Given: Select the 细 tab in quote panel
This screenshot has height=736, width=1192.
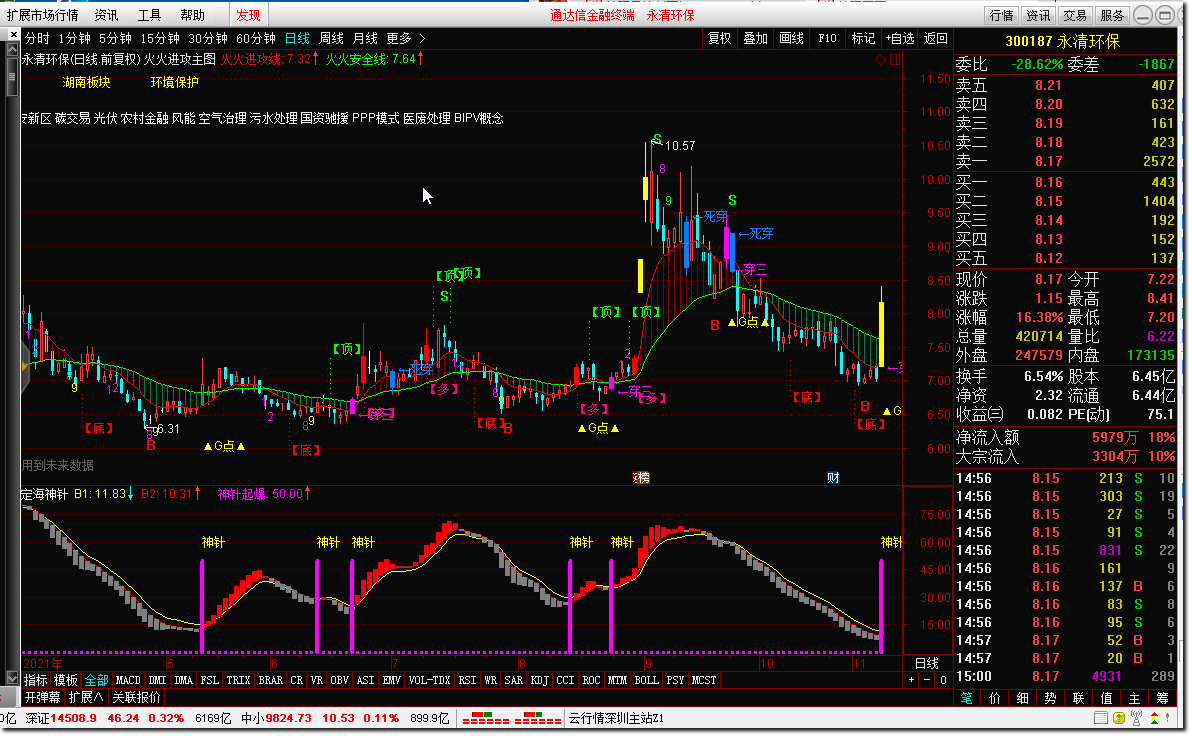Looking at the screenshot, I should 1022,698.
